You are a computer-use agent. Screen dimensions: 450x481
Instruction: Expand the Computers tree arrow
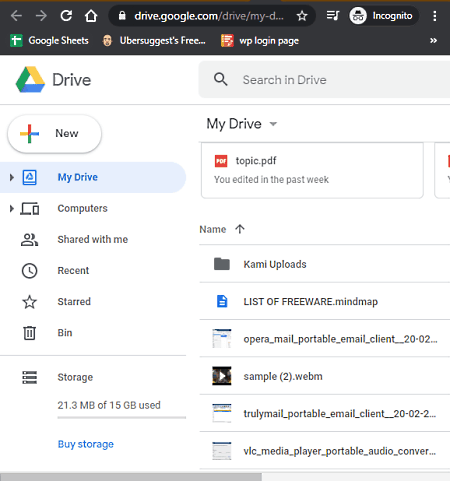(12, 209)
